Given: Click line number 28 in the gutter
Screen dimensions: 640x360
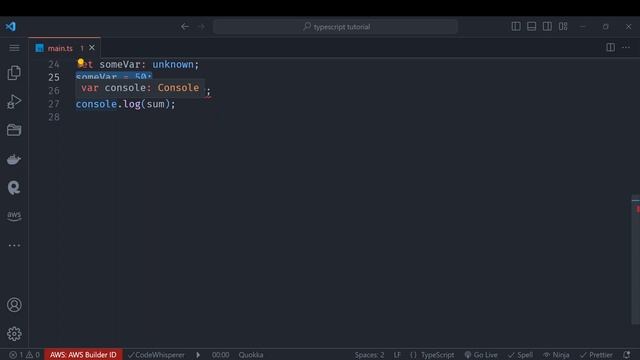Looking at the screenshot, I should [x=54, y=117].
